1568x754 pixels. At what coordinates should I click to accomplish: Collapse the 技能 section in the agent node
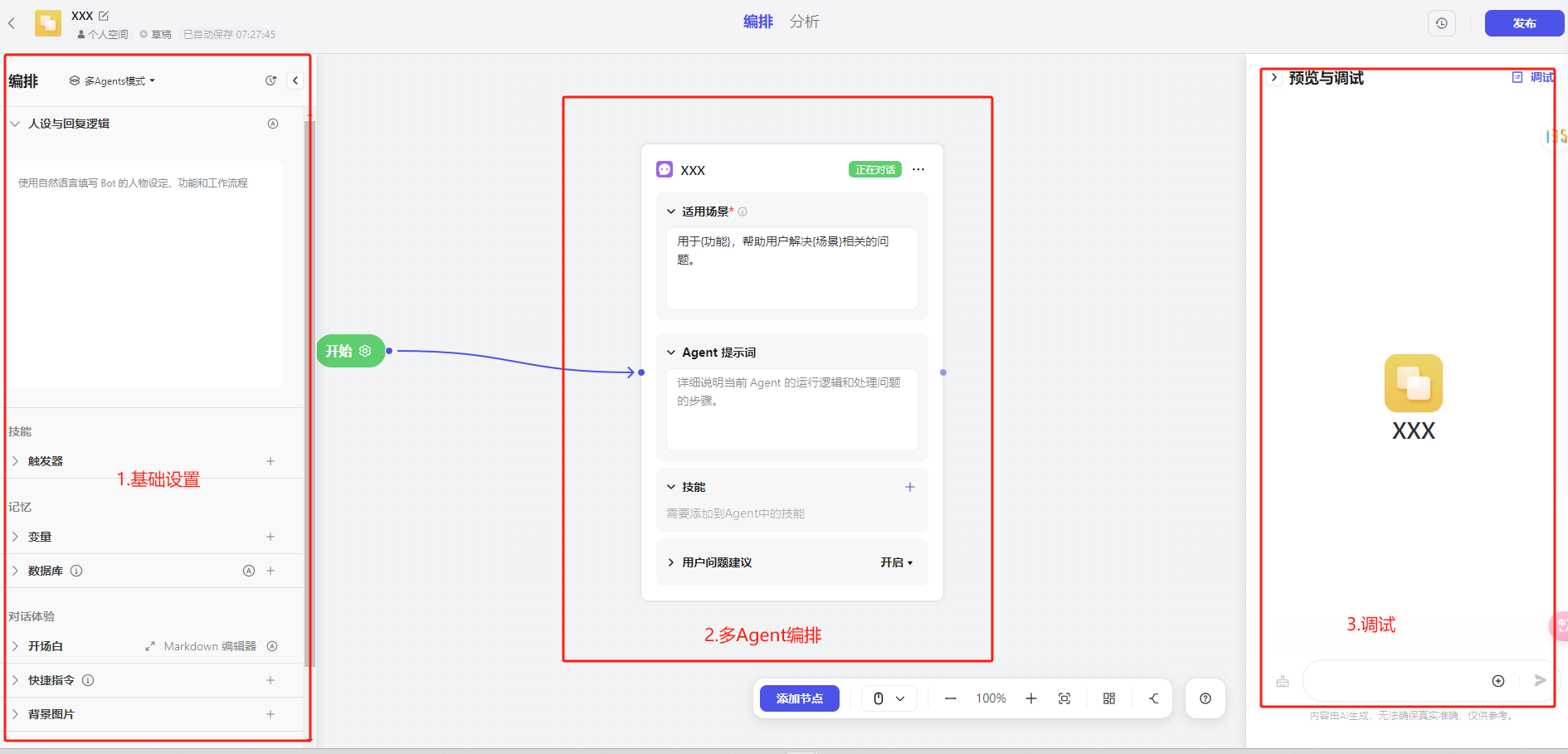click(x=671, y=487)
